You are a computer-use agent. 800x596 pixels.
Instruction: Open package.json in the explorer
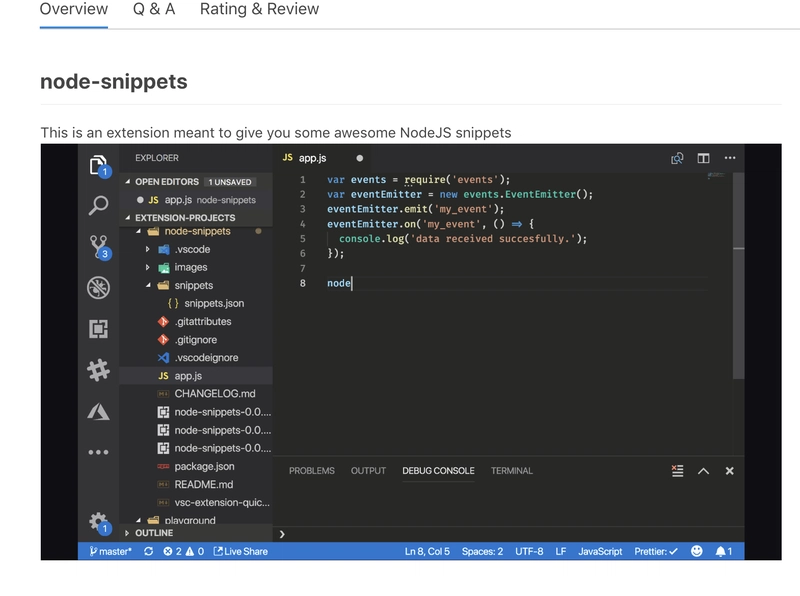pos(204,466)
